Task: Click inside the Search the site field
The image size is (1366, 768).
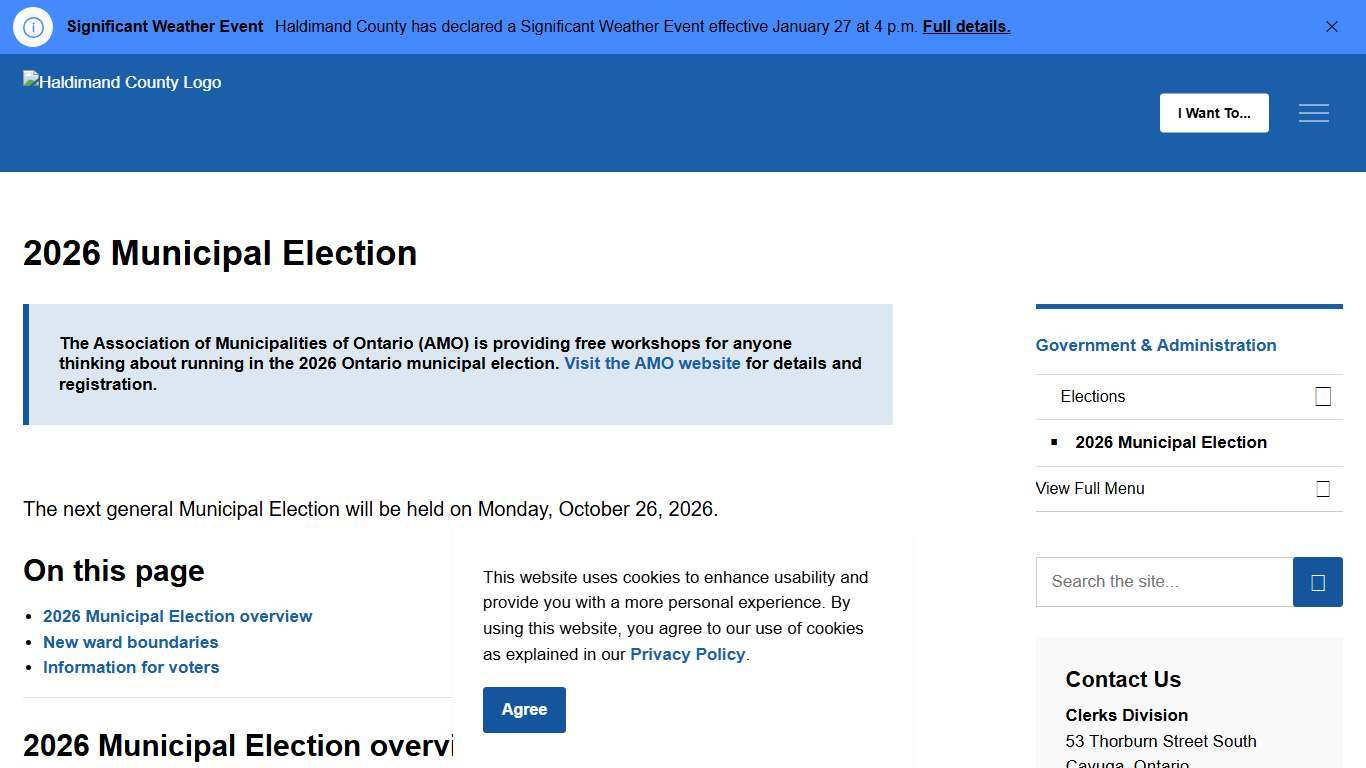Action: tap(1164, 582)
